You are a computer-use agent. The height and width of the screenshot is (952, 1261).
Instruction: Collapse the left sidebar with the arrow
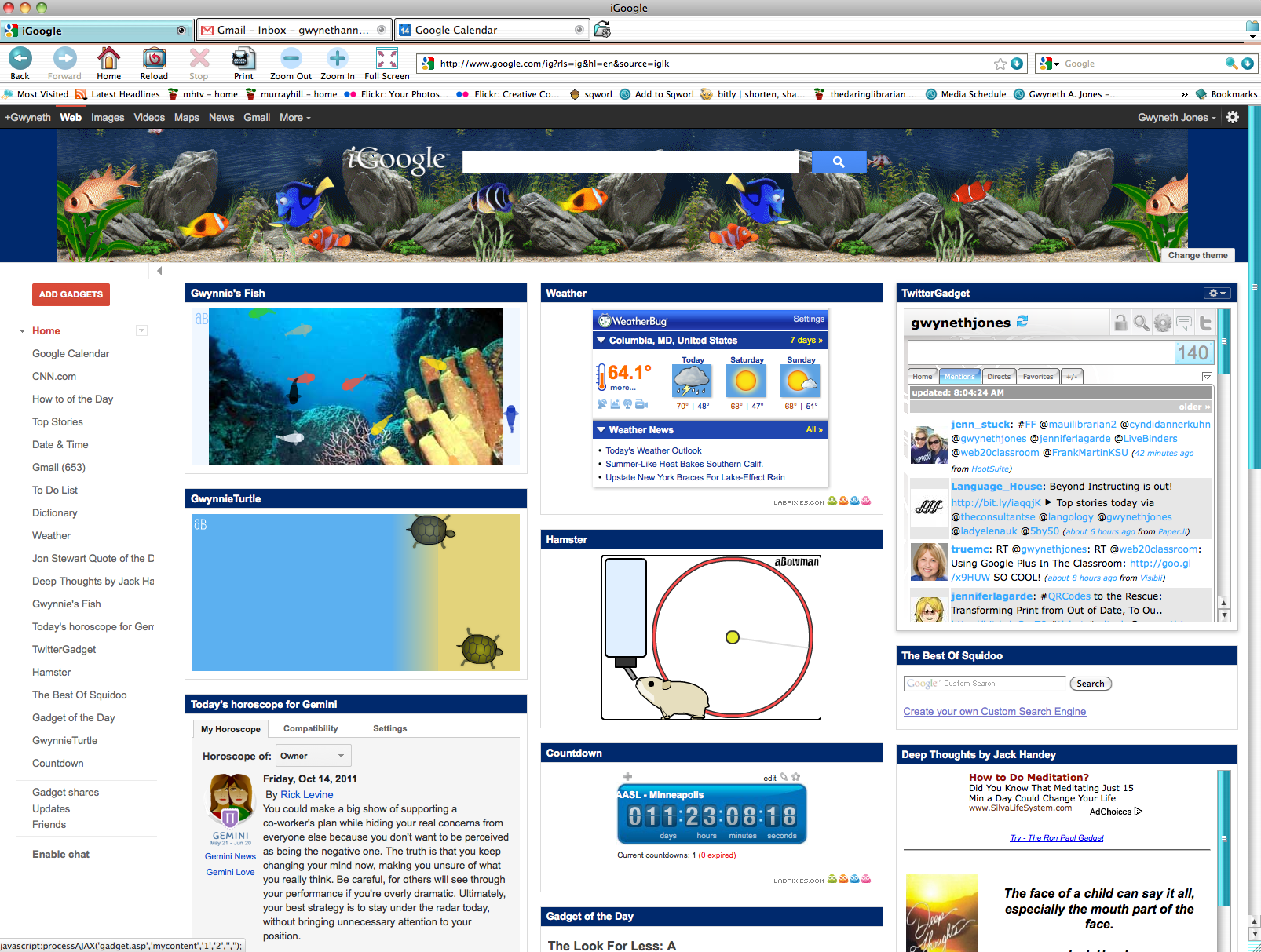point(159,271)
